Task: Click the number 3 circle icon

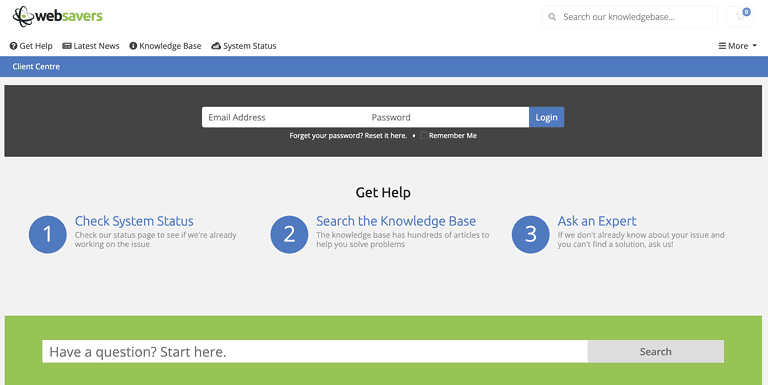Action: coord(530,234)
